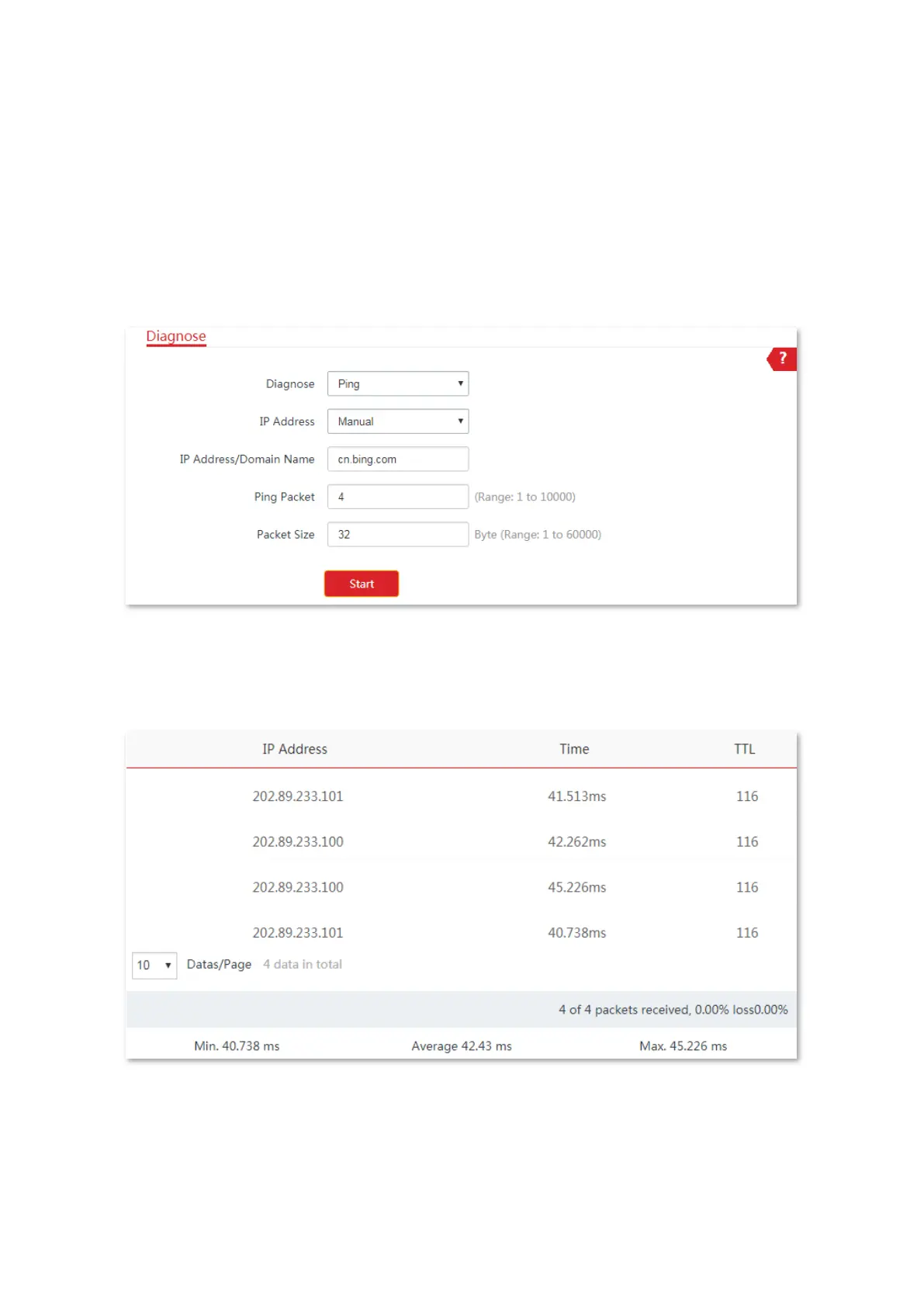This screenshot has height=1307, width=924.
Task: Click the Max. 45.226 ms value
Action: (683, 1046)
